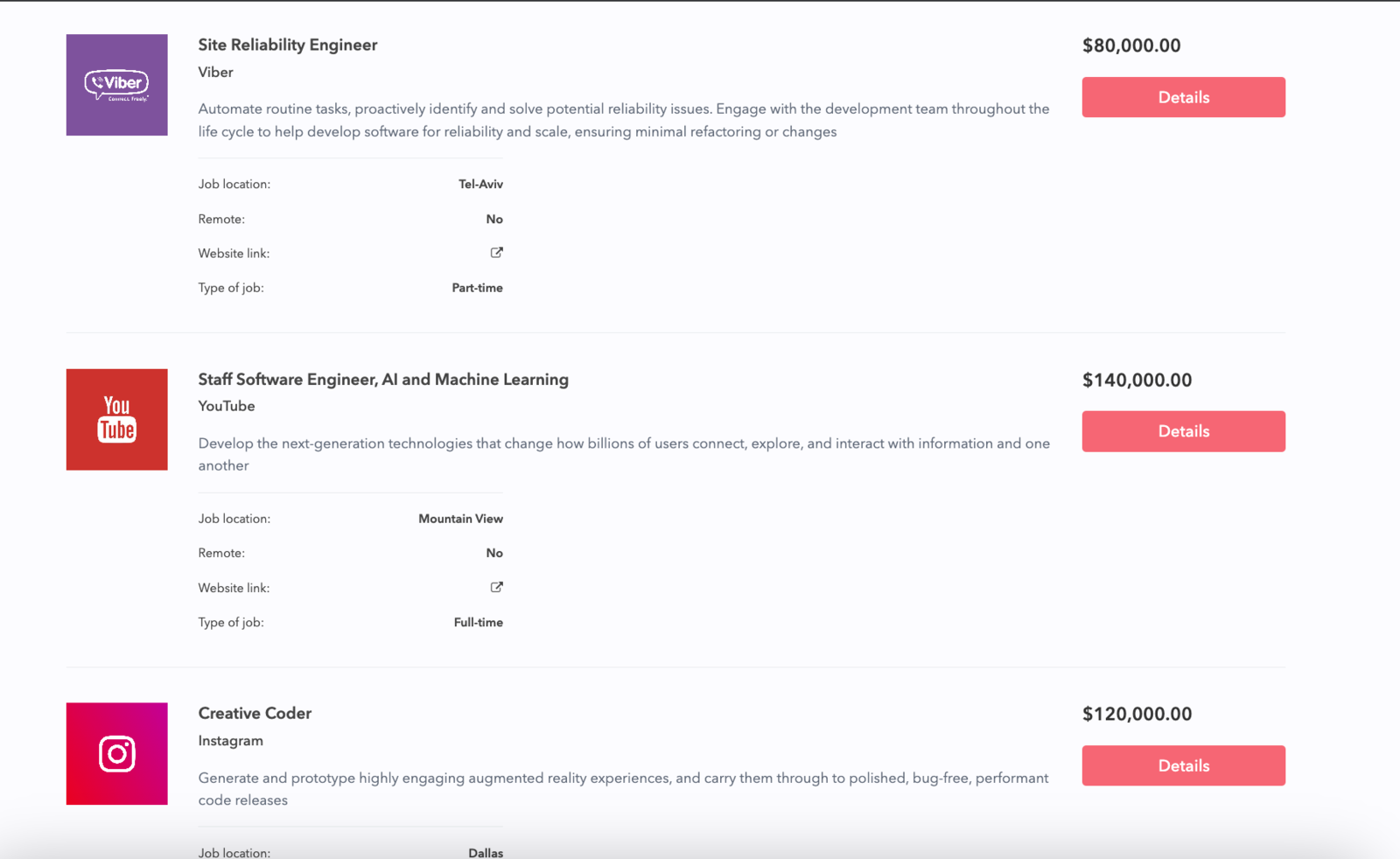Click the Part-time job type label
The height and width of the screenshot is (859, 1400).
coord(477,287)
